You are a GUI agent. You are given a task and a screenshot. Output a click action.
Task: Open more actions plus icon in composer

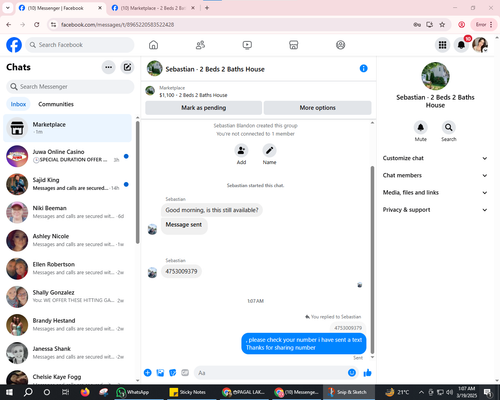pos(148,373)
